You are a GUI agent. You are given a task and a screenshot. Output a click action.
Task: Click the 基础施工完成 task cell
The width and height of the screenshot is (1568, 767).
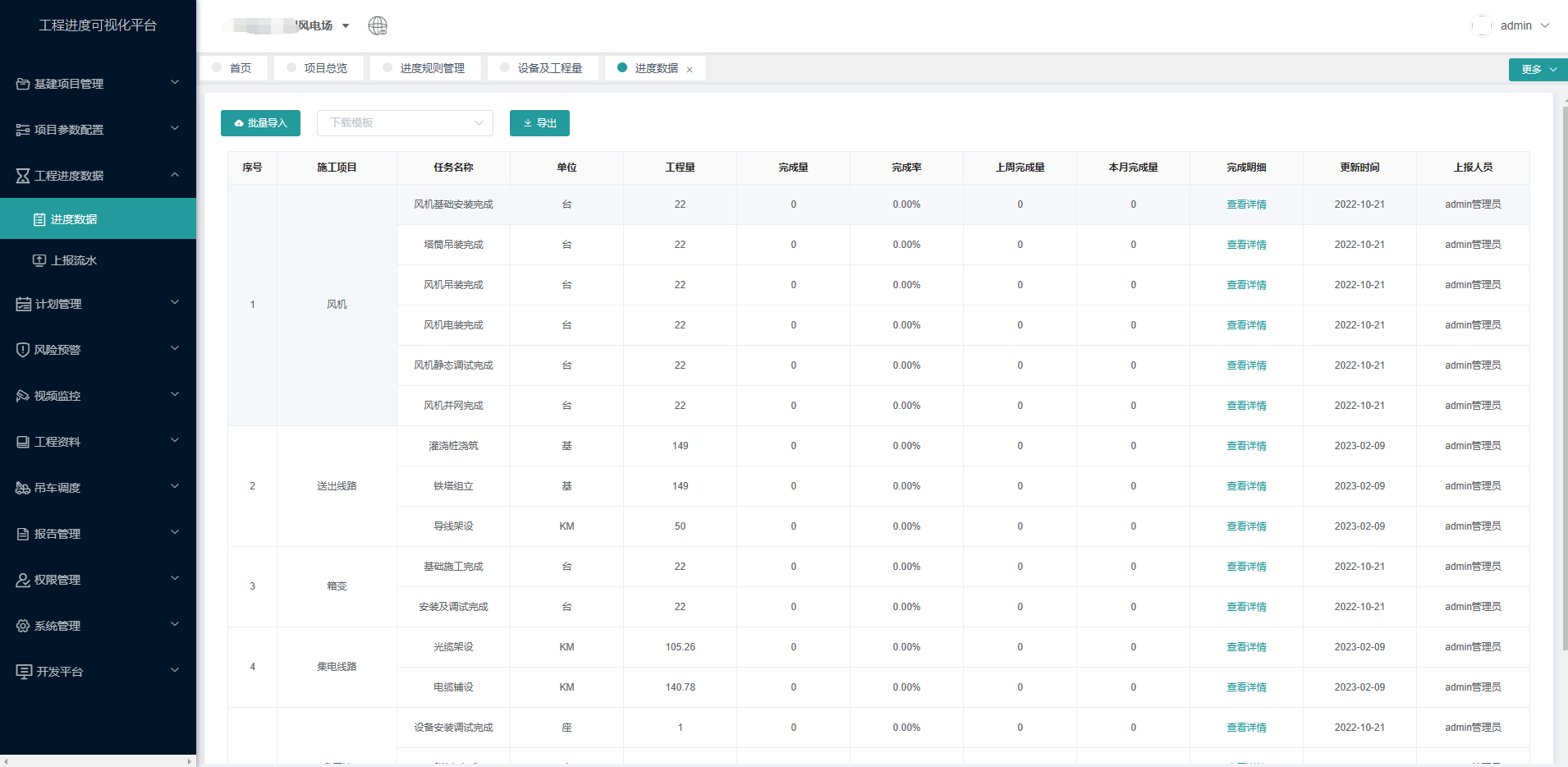(x=453, y=567)
